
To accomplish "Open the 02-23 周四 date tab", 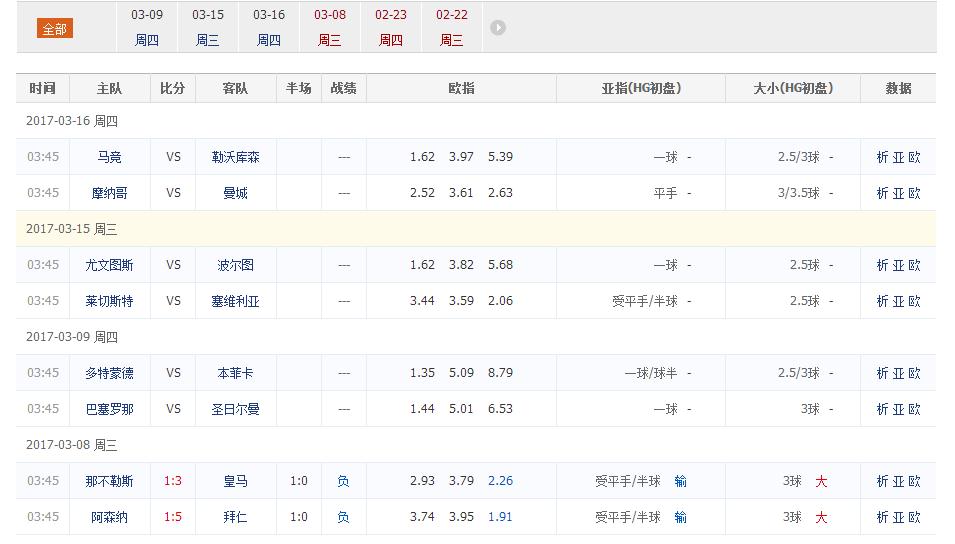I will [390, 27].
